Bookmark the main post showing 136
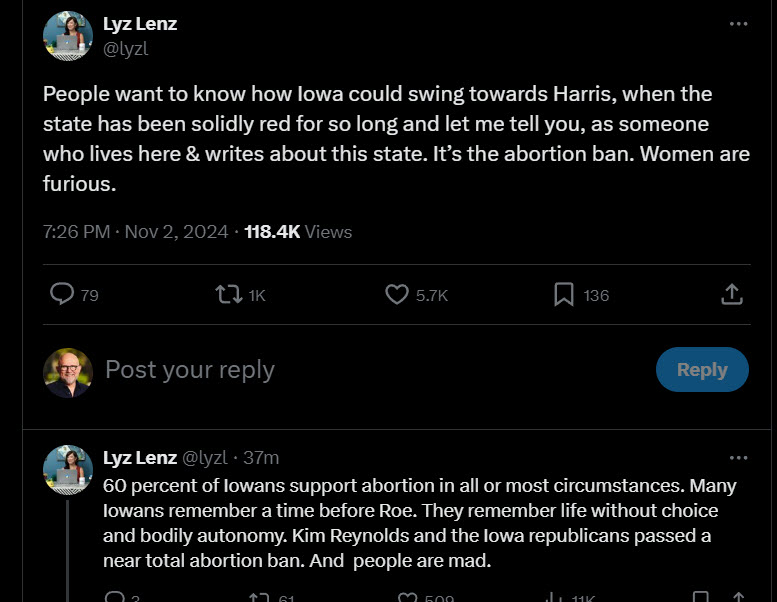This screenshot has width=777, height=602. click(564, 294)
